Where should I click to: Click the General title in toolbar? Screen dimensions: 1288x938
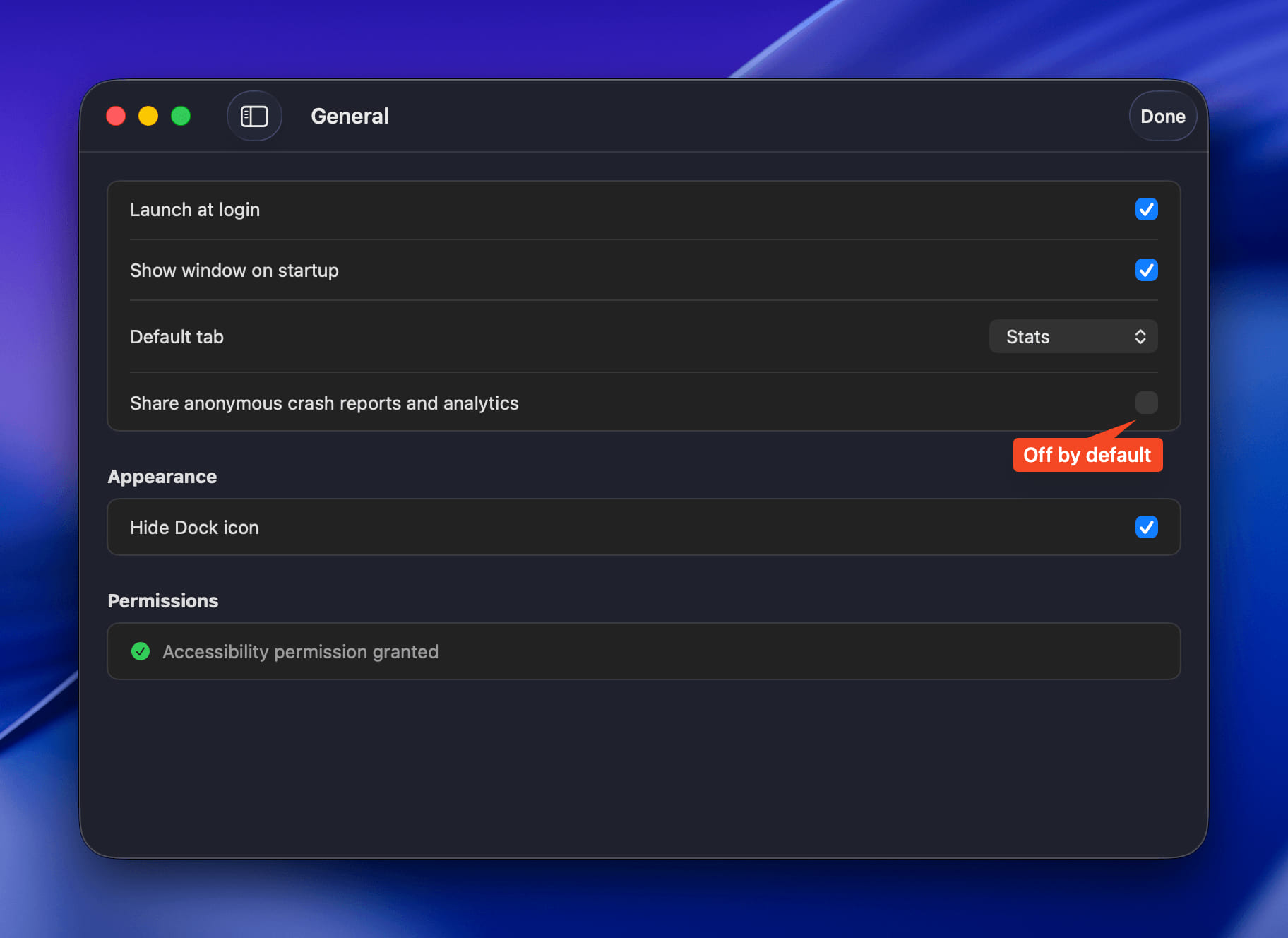(350, 117)
